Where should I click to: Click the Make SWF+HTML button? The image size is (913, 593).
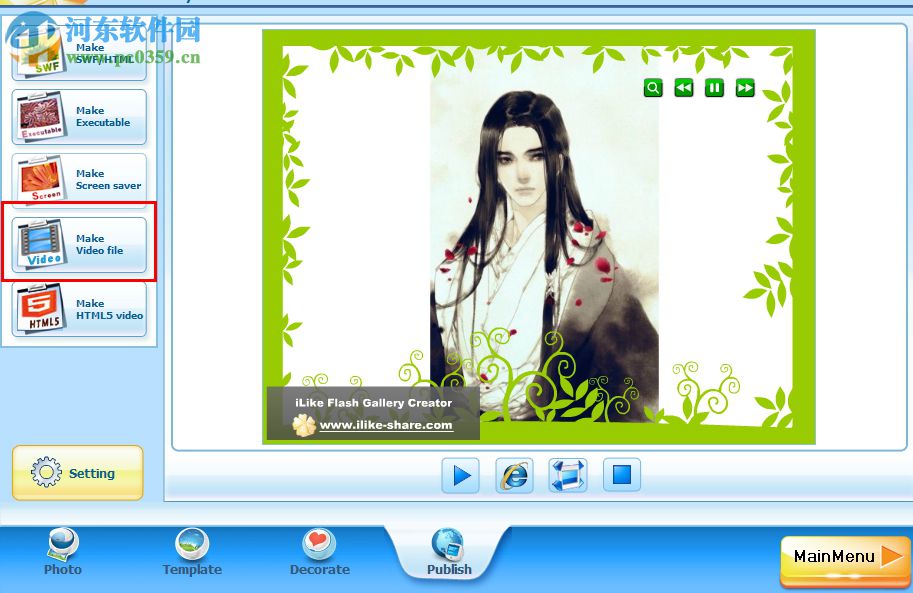(79, 55)
